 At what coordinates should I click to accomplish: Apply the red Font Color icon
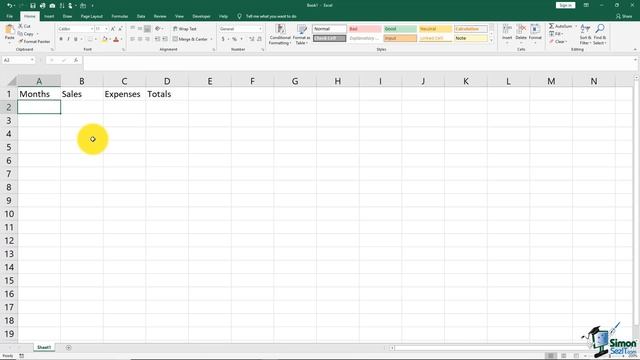point(116,39)
